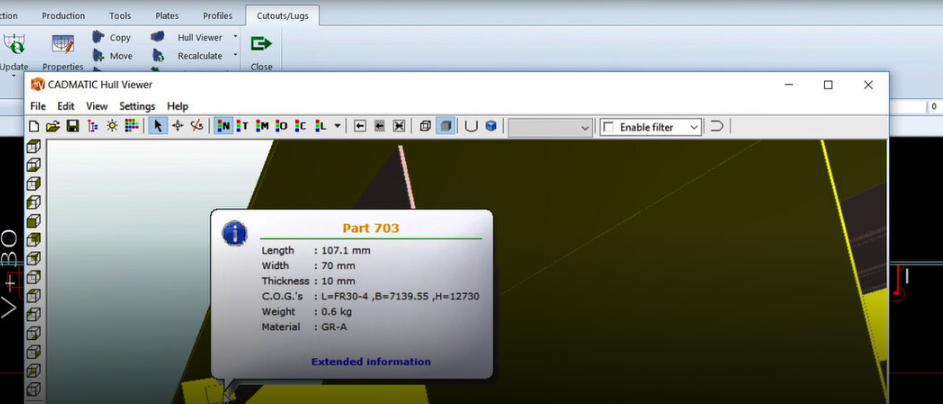Click the filled left arrow icon

click(379, 126)
